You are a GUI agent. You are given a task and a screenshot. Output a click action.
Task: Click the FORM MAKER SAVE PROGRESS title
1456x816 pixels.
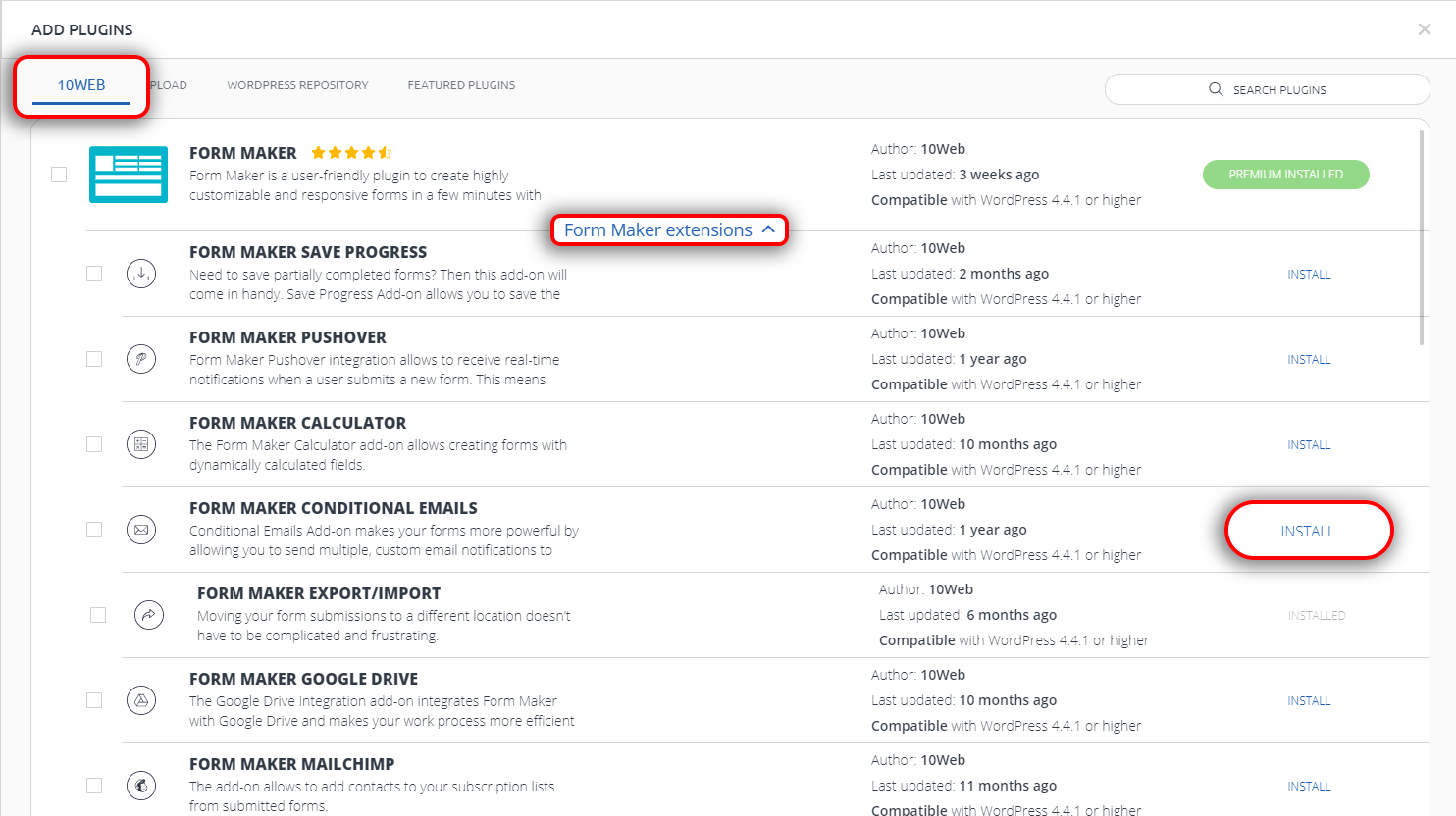308,252
